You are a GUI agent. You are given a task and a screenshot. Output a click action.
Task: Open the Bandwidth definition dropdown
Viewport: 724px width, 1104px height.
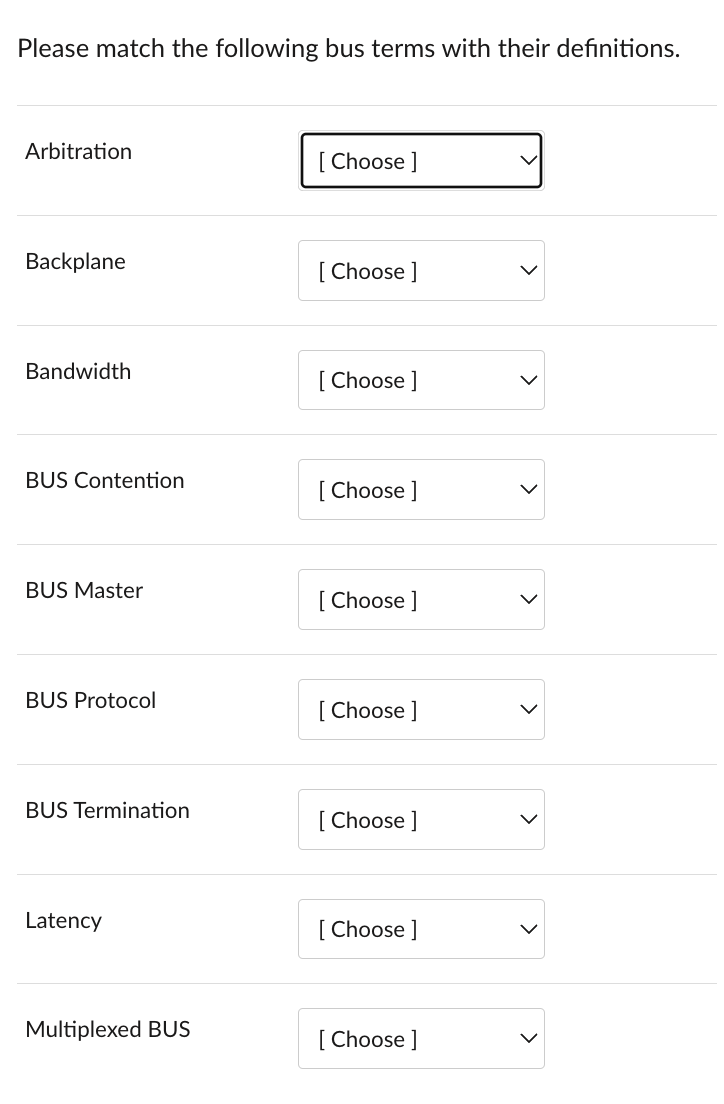pos(421,380)
